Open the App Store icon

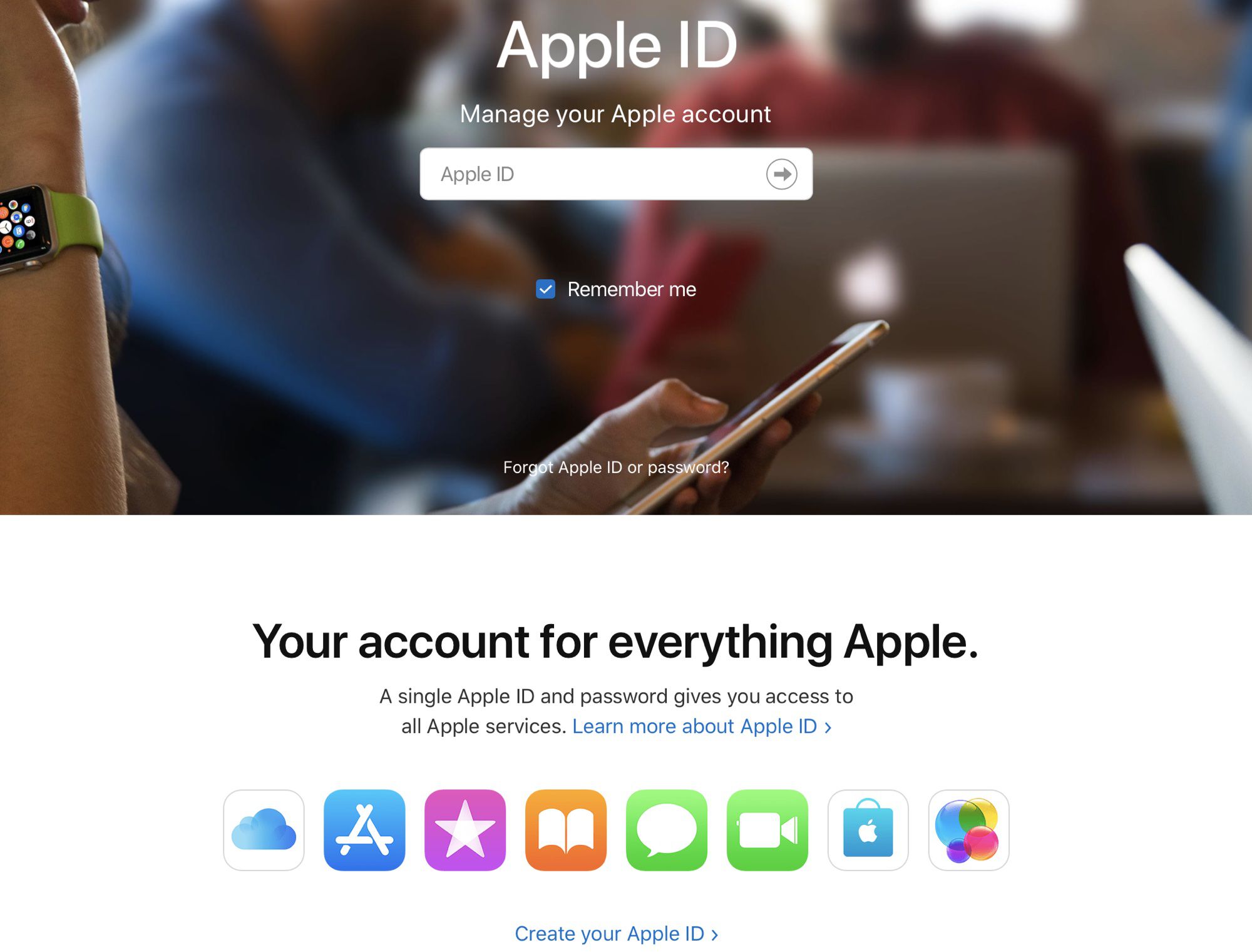(x=364, y=829)
